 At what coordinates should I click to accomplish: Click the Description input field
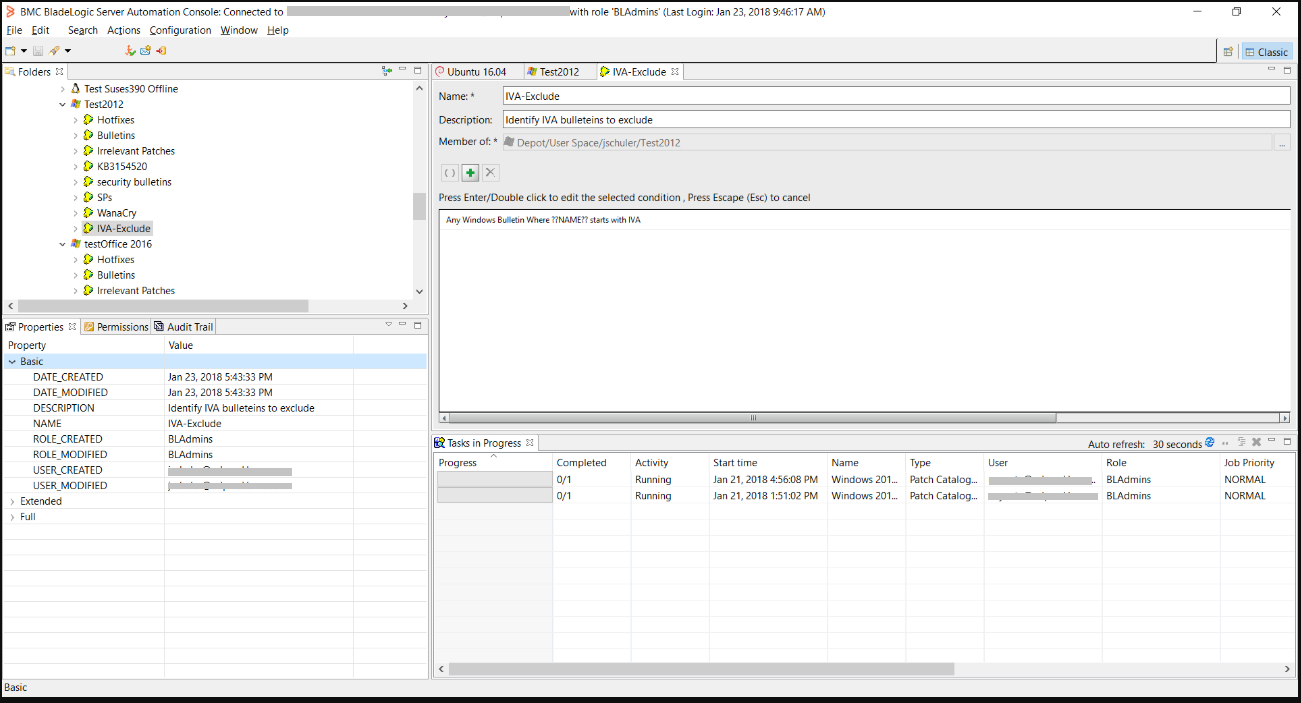pos(896,119)
